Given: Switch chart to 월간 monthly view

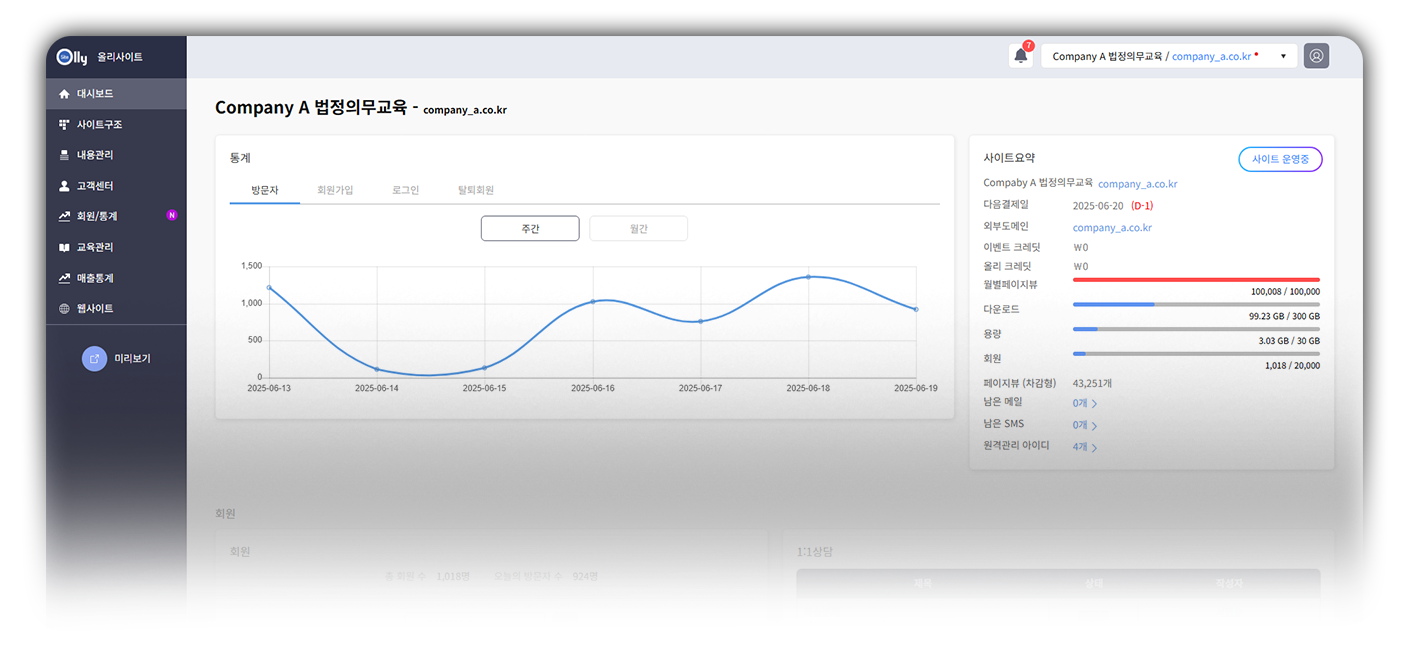Looking at the screenshot, I should [x=638, y=229].
